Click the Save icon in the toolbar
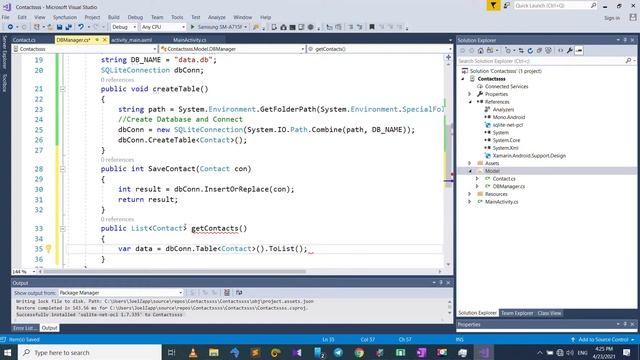The width and height of the screenshot is (640, 360). [60, 27]
